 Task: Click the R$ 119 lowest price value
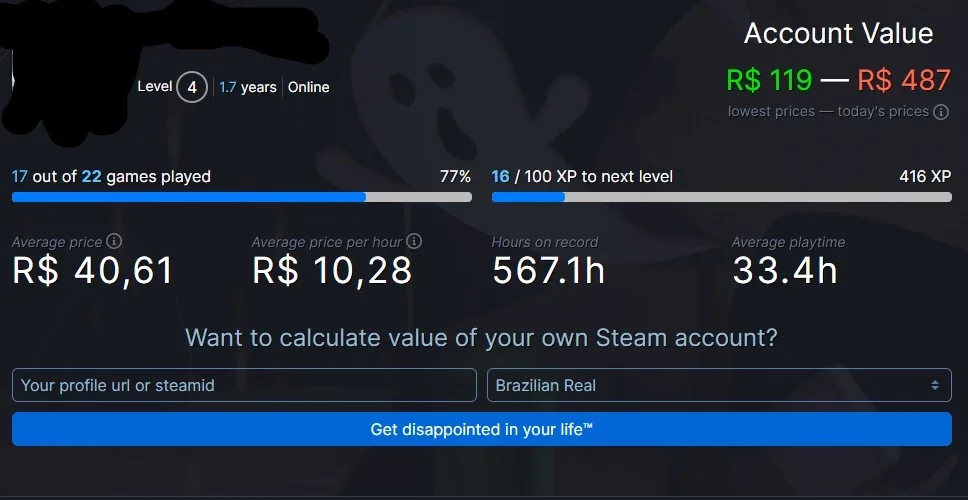769,80
